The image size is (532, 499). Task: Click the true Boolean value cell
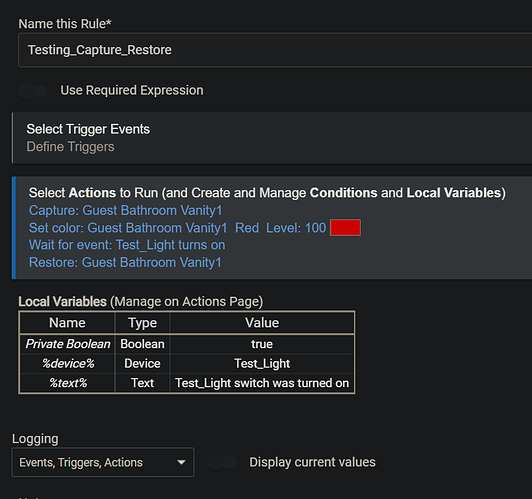(x=262, y=344)
